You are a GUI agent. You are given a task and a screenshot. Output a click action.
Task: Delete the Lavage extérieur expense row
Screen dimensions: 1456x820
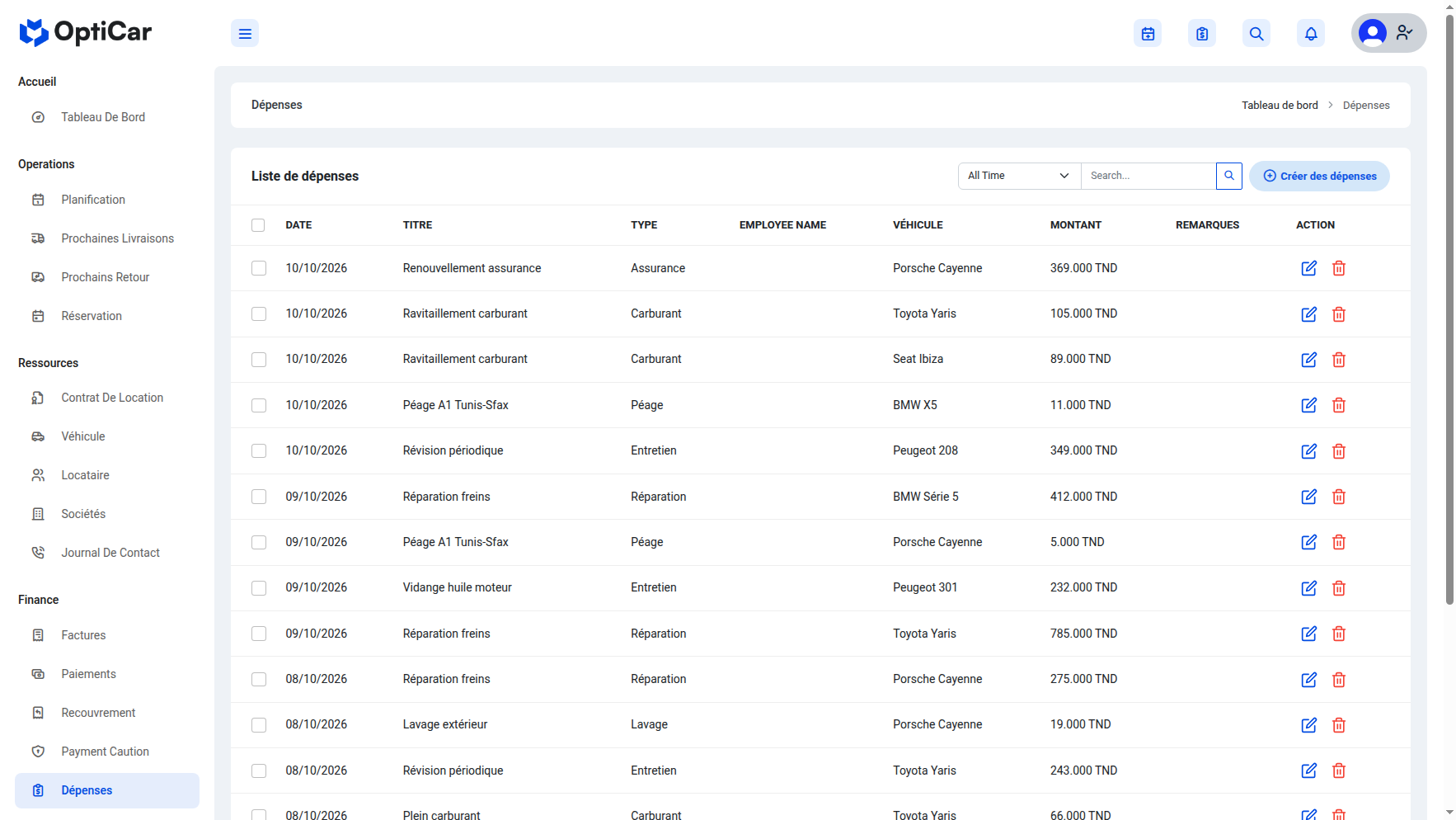(x=1339, y=725)
